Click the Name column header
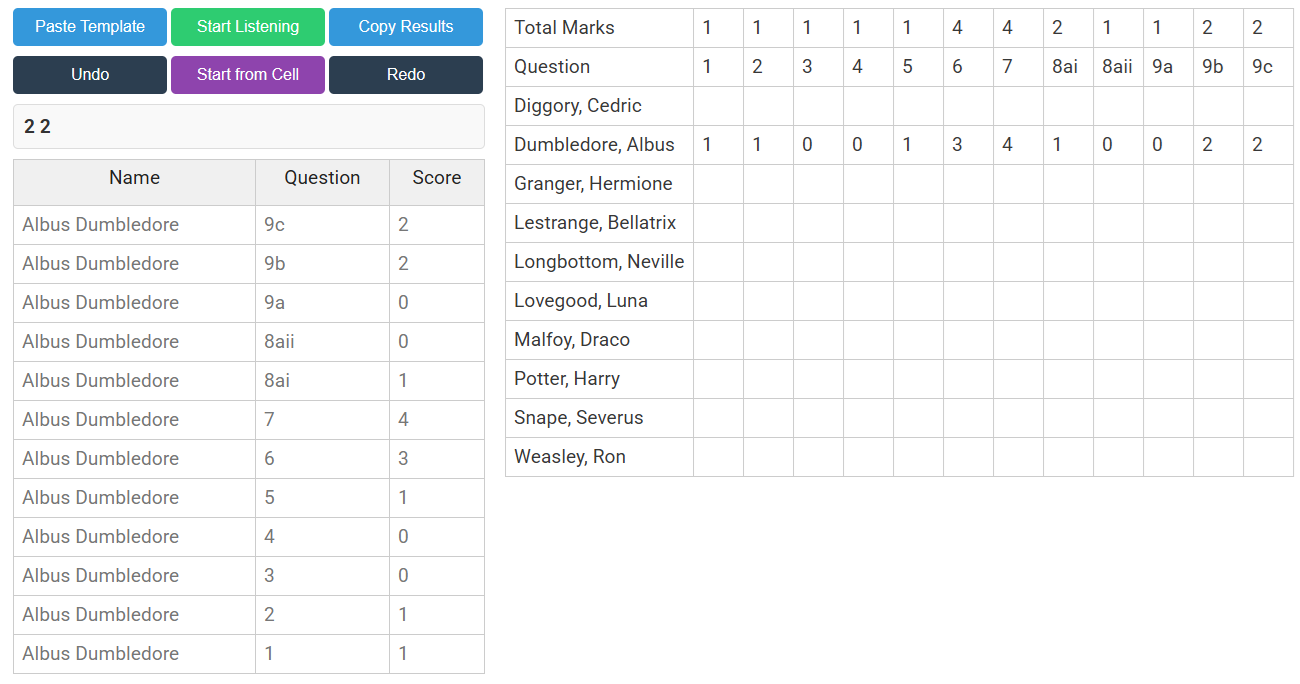 (134, 177)
